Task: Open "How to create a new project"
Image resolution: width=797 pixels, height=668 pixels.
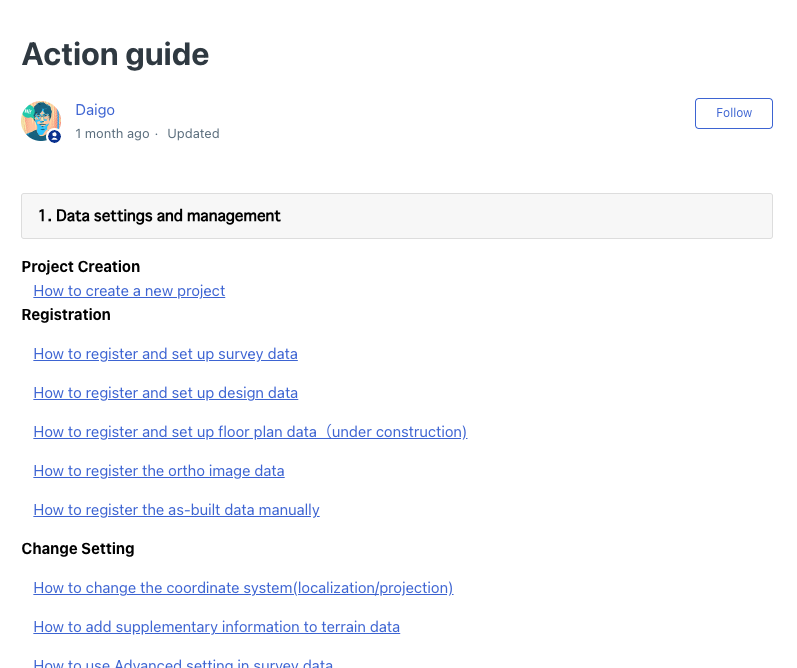Action: [129, 291]
